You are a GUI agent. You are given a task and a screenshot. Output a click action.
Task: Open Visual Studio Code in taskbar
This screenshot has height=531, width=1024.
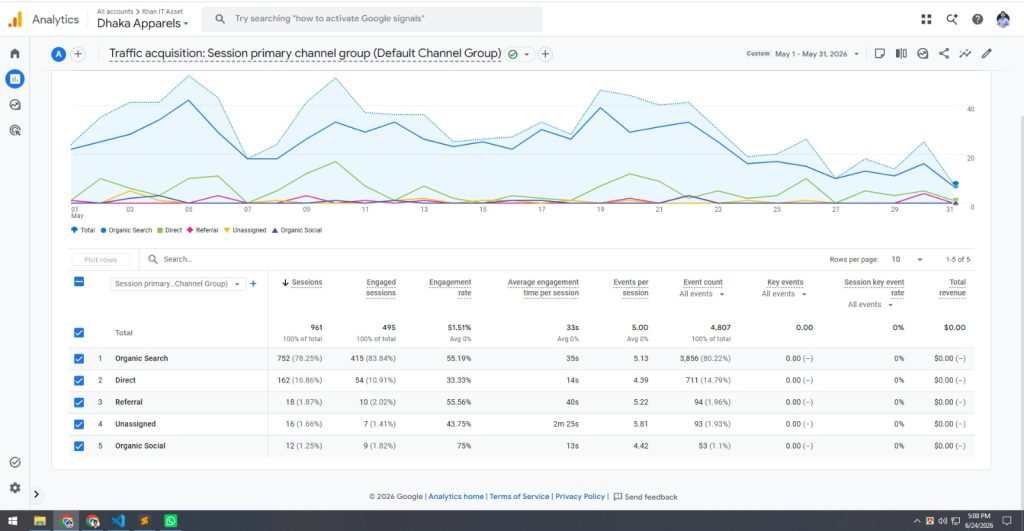[118, 521]
